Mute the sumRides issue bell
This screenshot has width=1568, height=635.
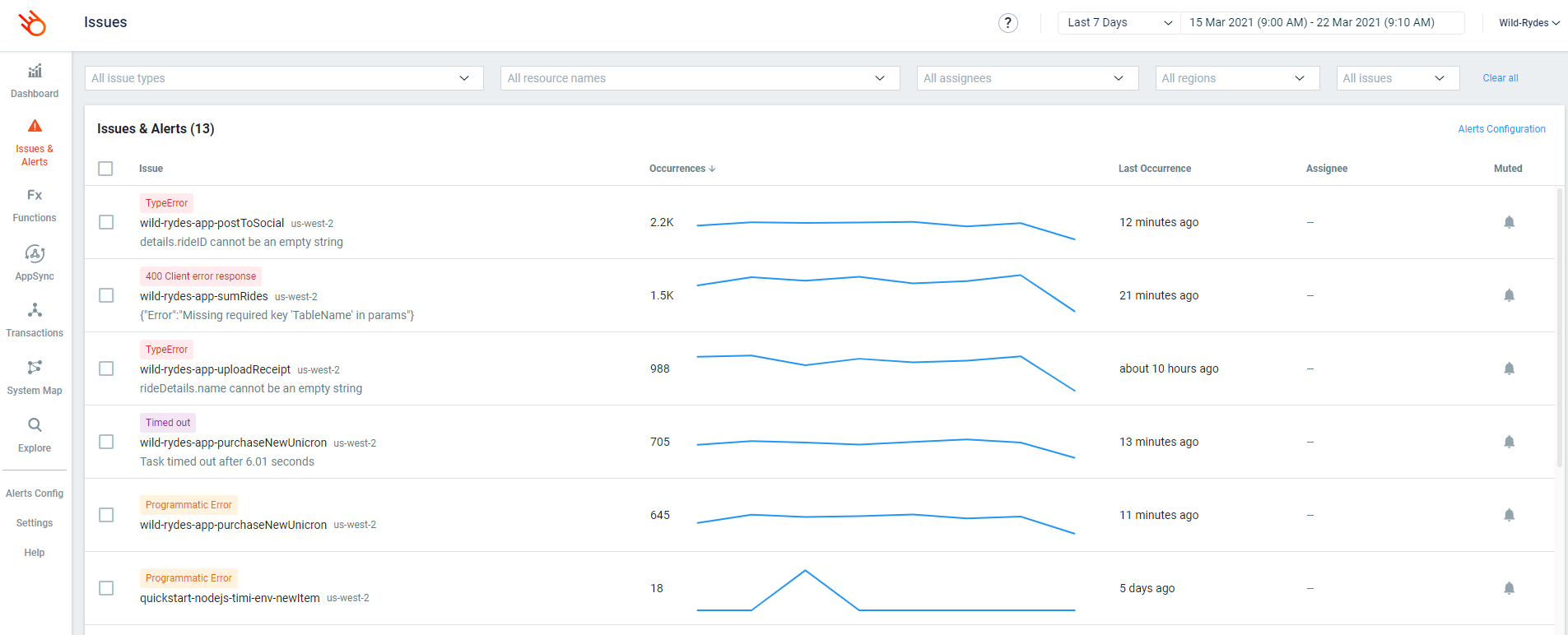(1509, 295)
